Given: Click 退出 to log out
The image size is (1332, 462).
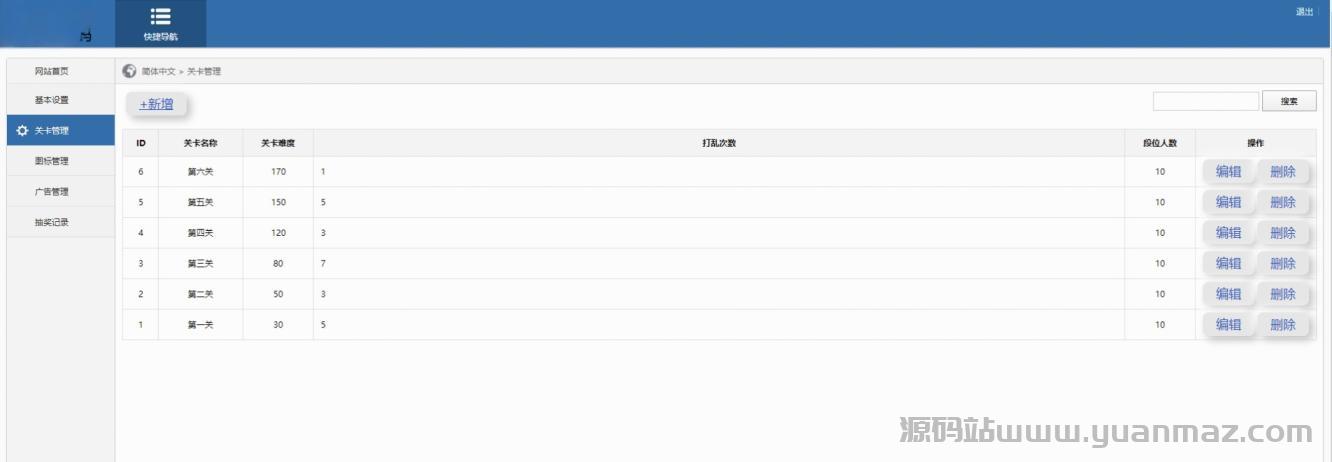Looking at the screenshot, I should pyautogui.click(x=1304, y=12).
